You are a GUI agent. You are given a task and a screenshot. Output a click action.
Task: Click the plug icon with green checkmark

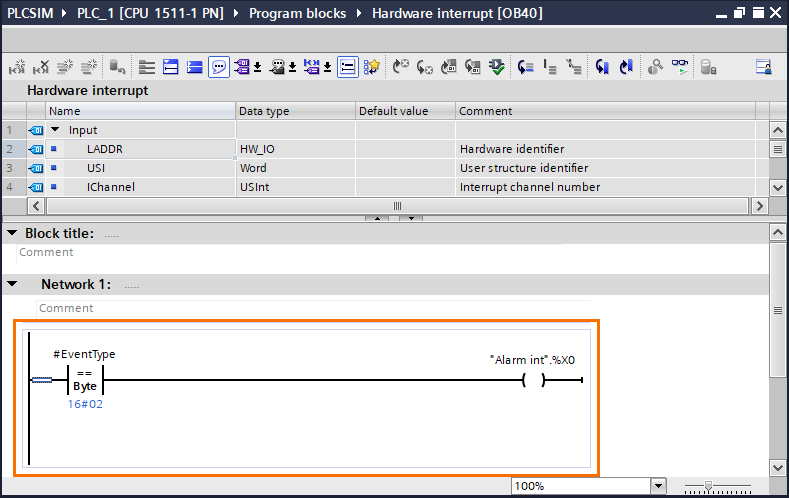[x=497, y=67]
